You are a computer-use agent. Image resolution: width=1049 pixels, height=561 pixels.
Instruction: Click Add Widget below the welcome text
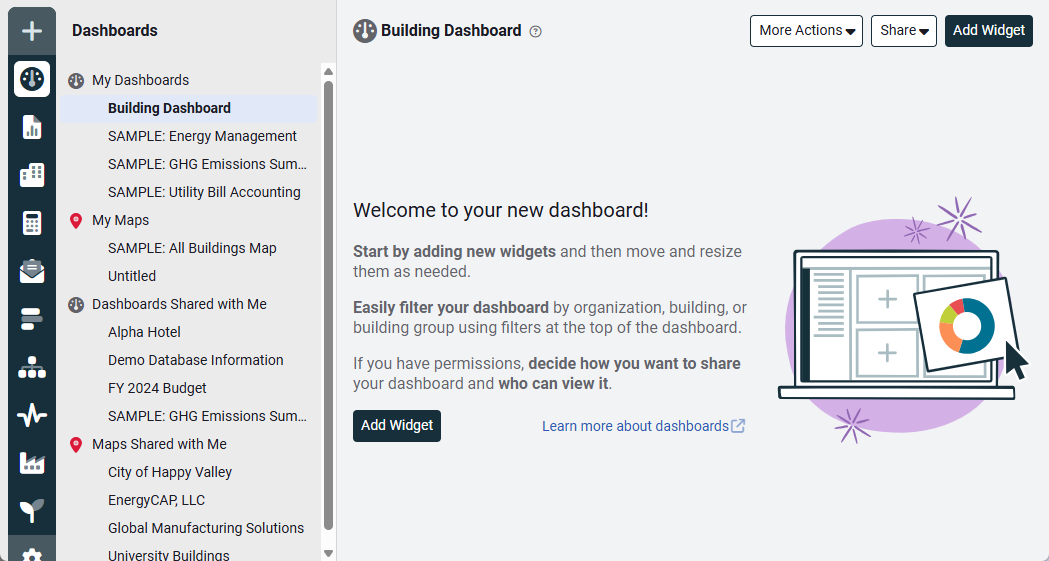tap(397, 425)
